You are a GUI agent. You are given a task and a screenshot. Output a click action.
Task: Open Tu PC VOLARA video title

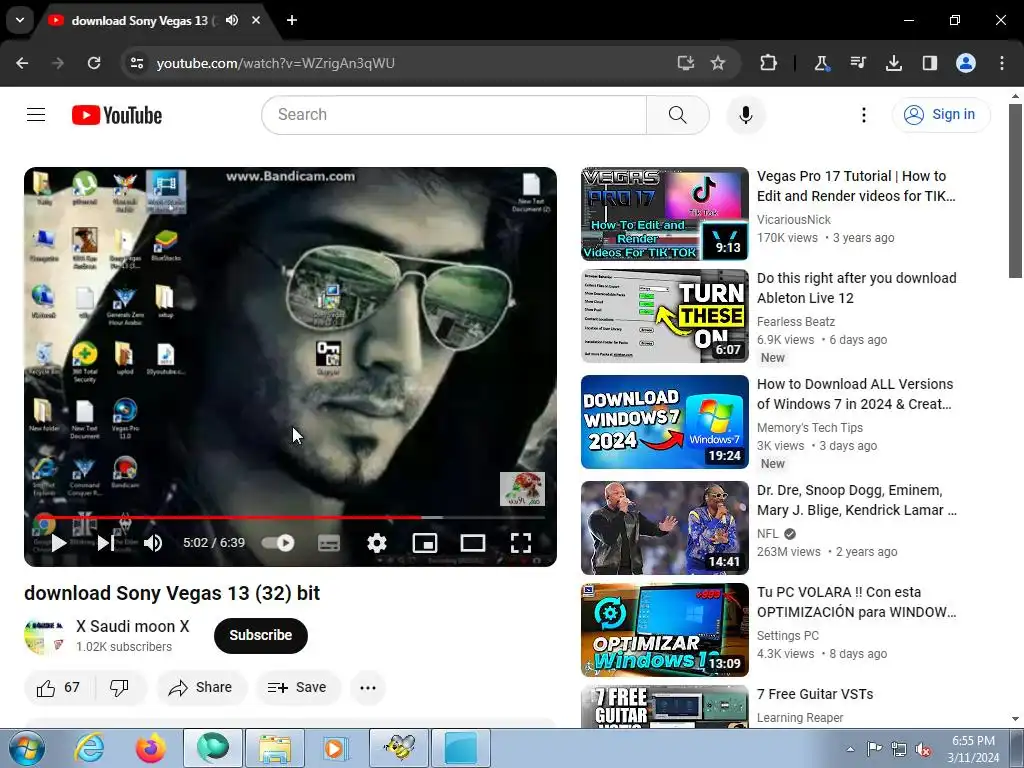(x=856, y=602)
